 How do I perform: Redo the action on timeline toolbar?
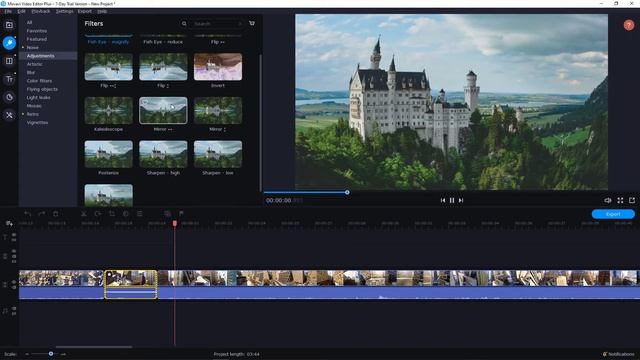[41, 213]
